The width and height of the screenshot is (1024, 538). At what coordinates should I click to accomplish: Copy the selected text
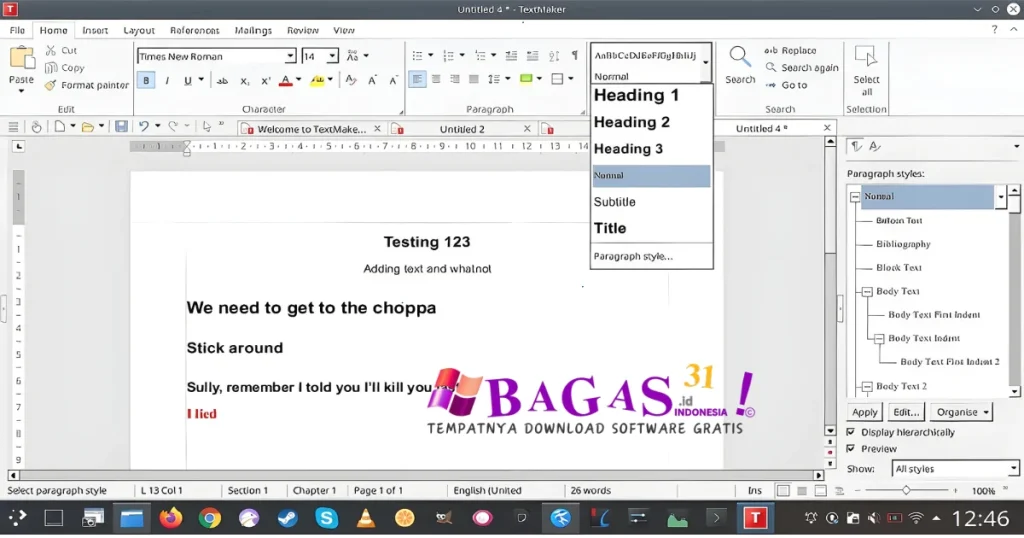pos(64,68)
